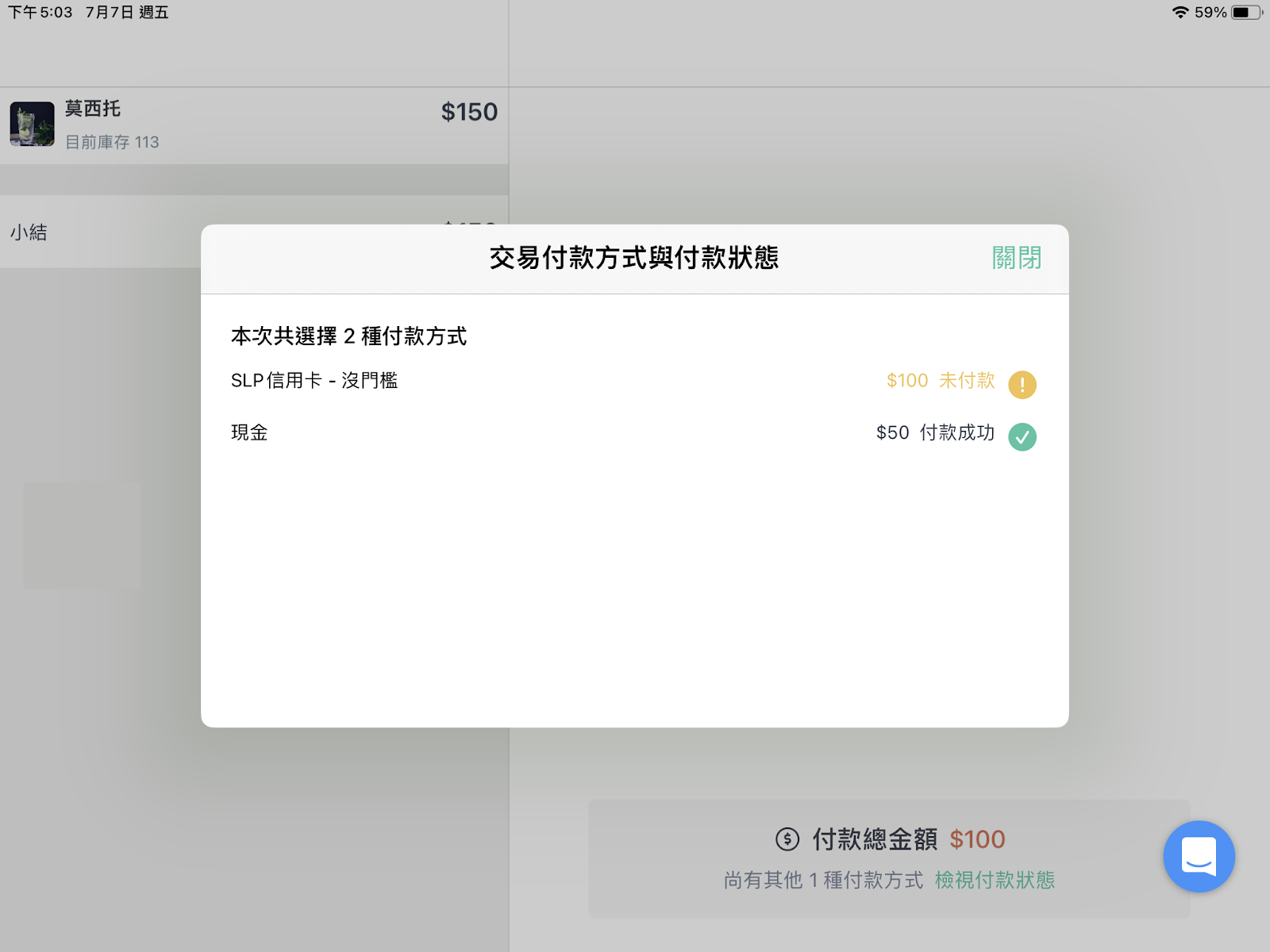Open the blue chat support bubble
Screen dimensions: 1270x952
(x=1199, y=856)
